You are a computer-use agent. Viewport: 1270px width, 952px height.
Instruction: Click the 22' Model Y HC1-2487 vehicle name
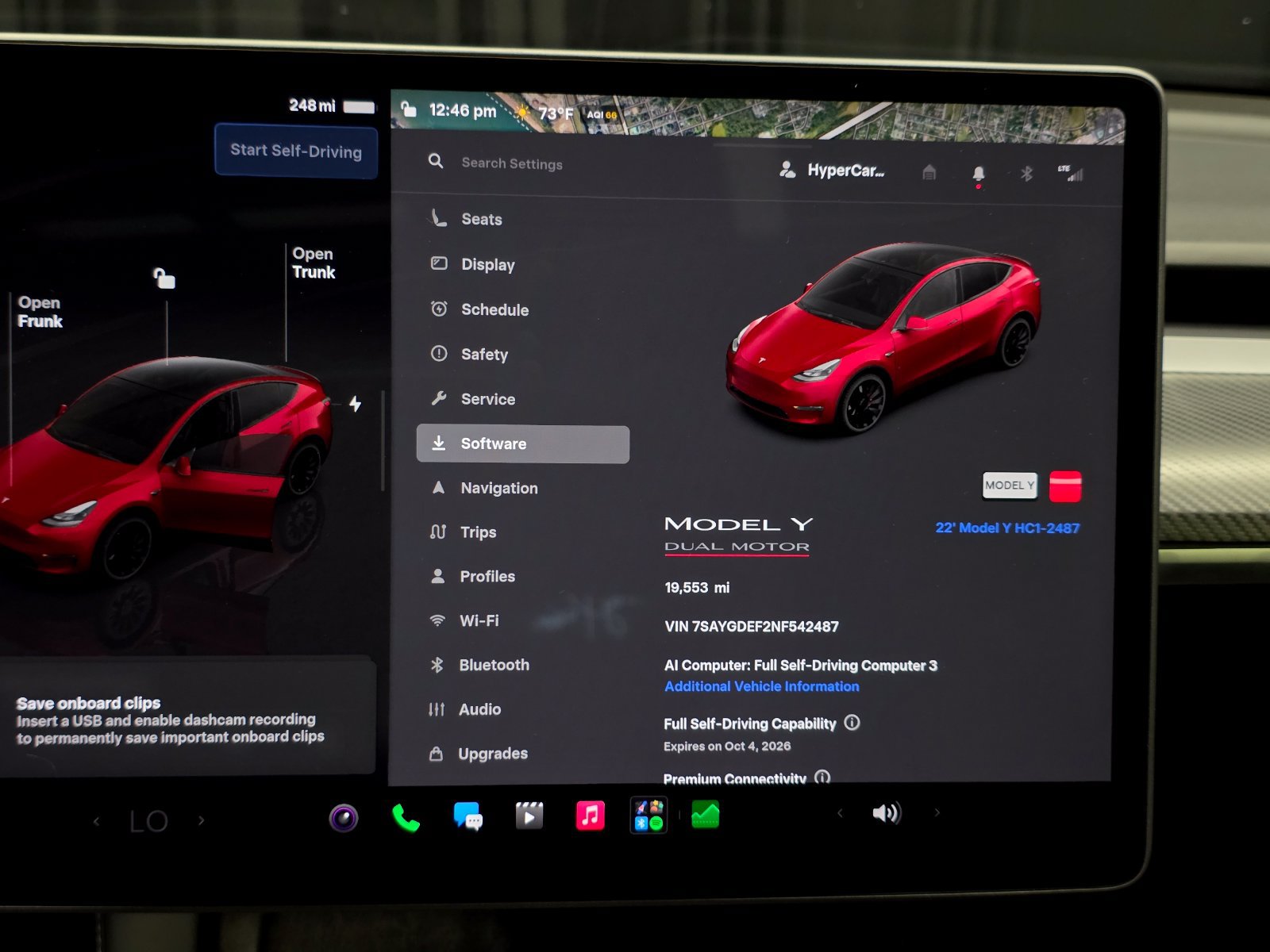[1007, 528]
